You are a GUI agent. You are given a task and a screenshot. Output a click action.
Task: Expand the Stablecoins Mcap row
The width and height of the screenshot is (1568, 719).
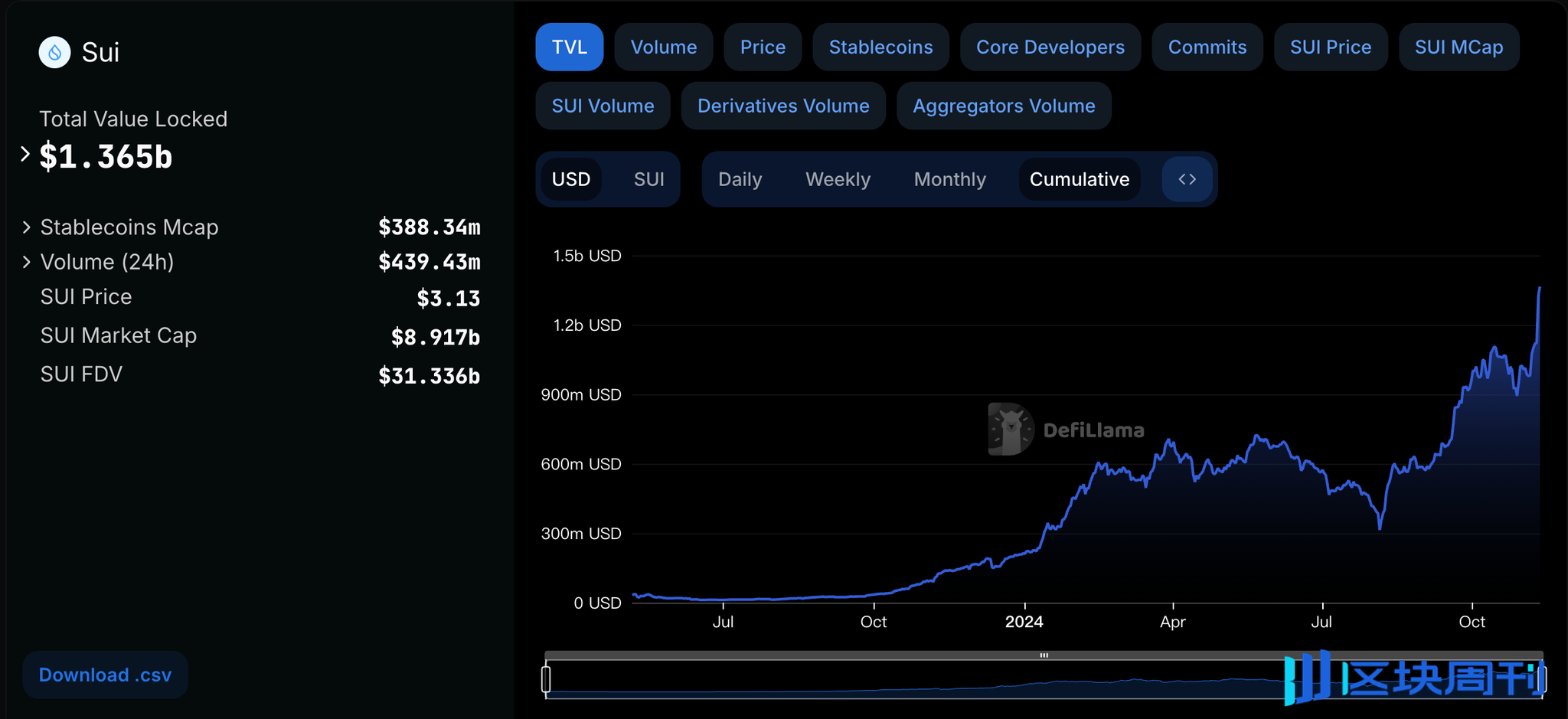(x=27, y=227)
